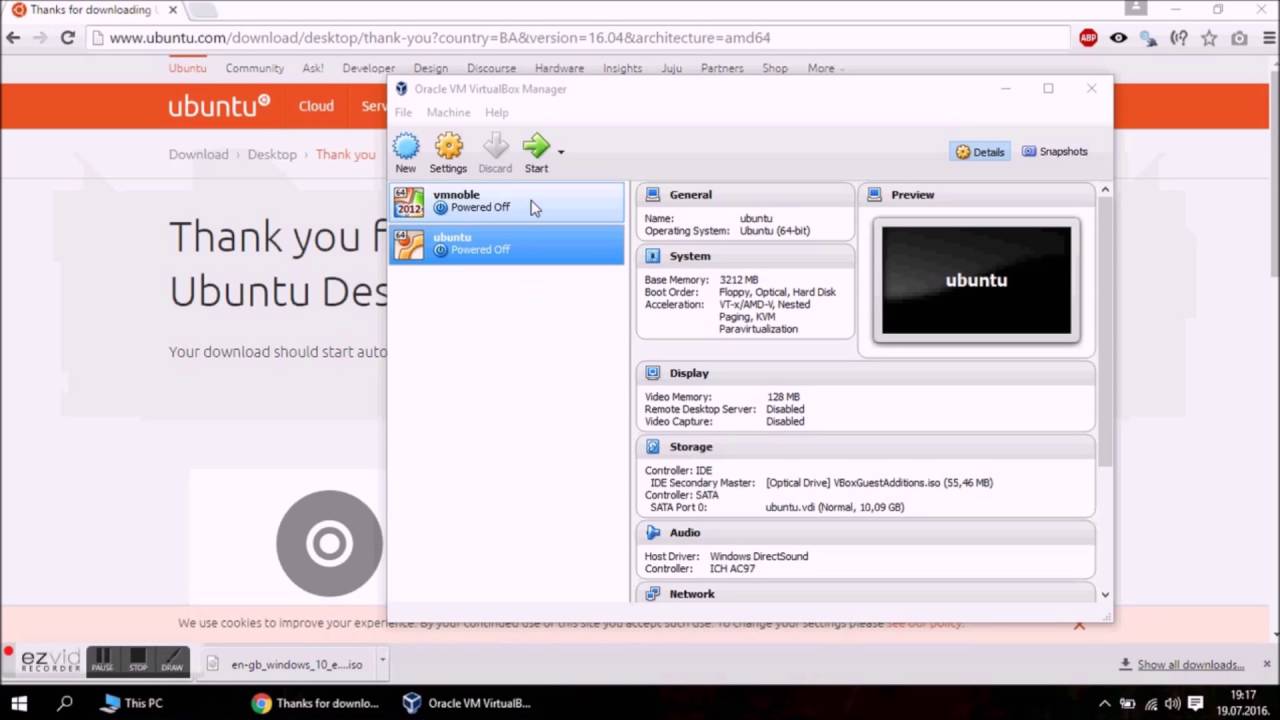Show hidden tray icons chevron

tap(1105, 703)
